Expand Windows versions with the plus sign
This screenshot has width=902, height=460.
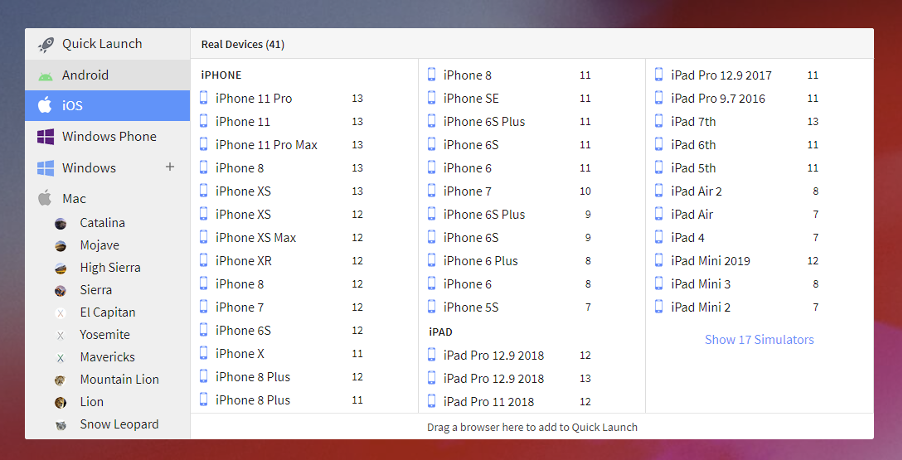[x=170, y=167]
